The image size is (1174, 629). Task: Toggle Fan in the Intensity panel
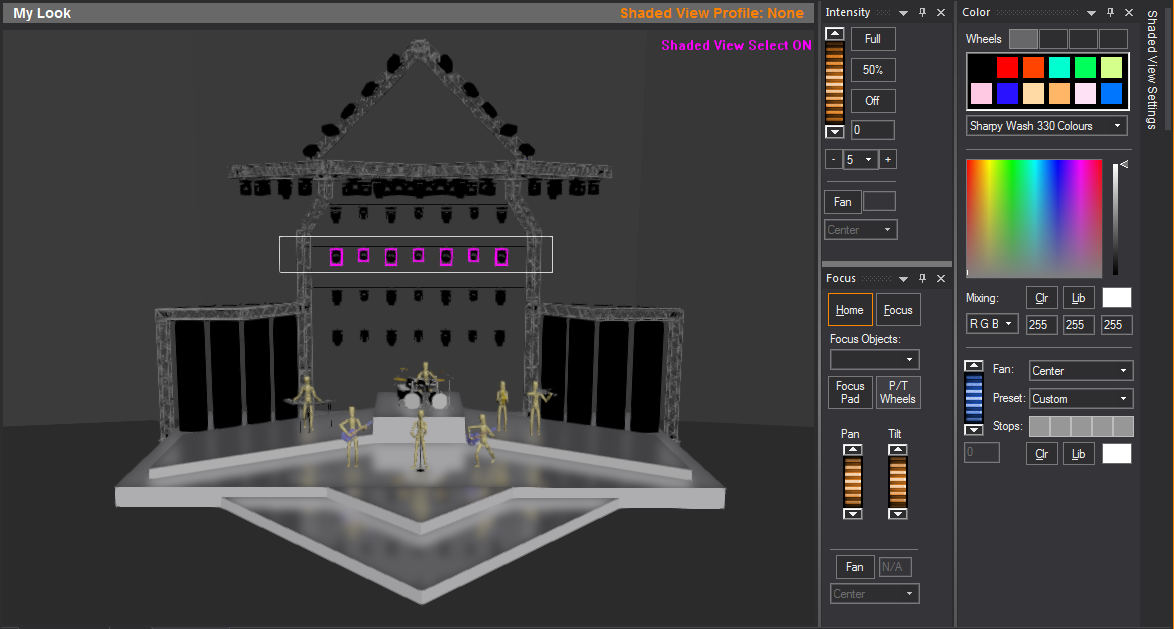tap(842, 202)
